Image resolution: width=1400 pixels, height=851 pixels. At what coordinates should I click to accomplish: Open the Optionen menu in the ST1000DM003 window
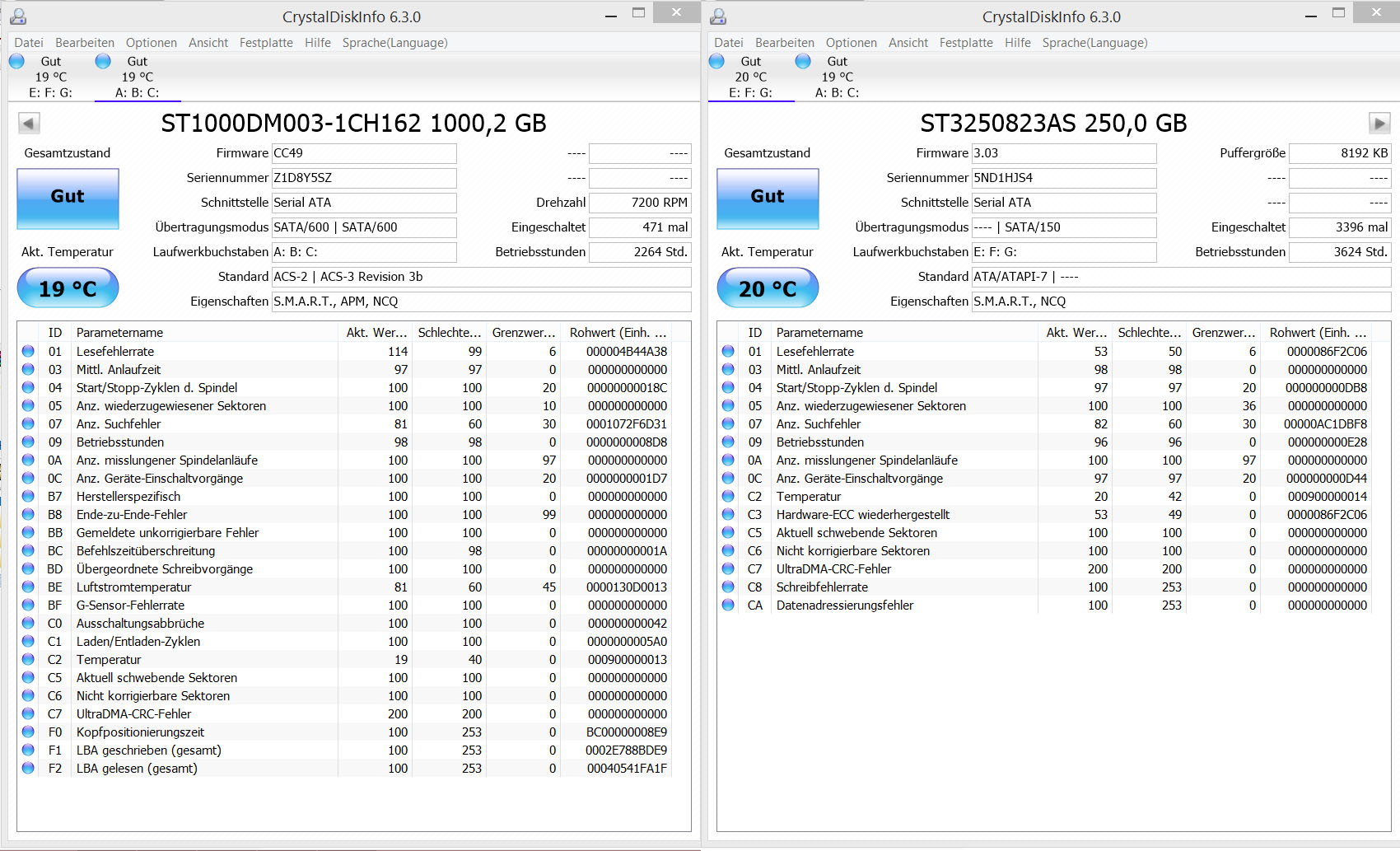click(x=152, y=43)
